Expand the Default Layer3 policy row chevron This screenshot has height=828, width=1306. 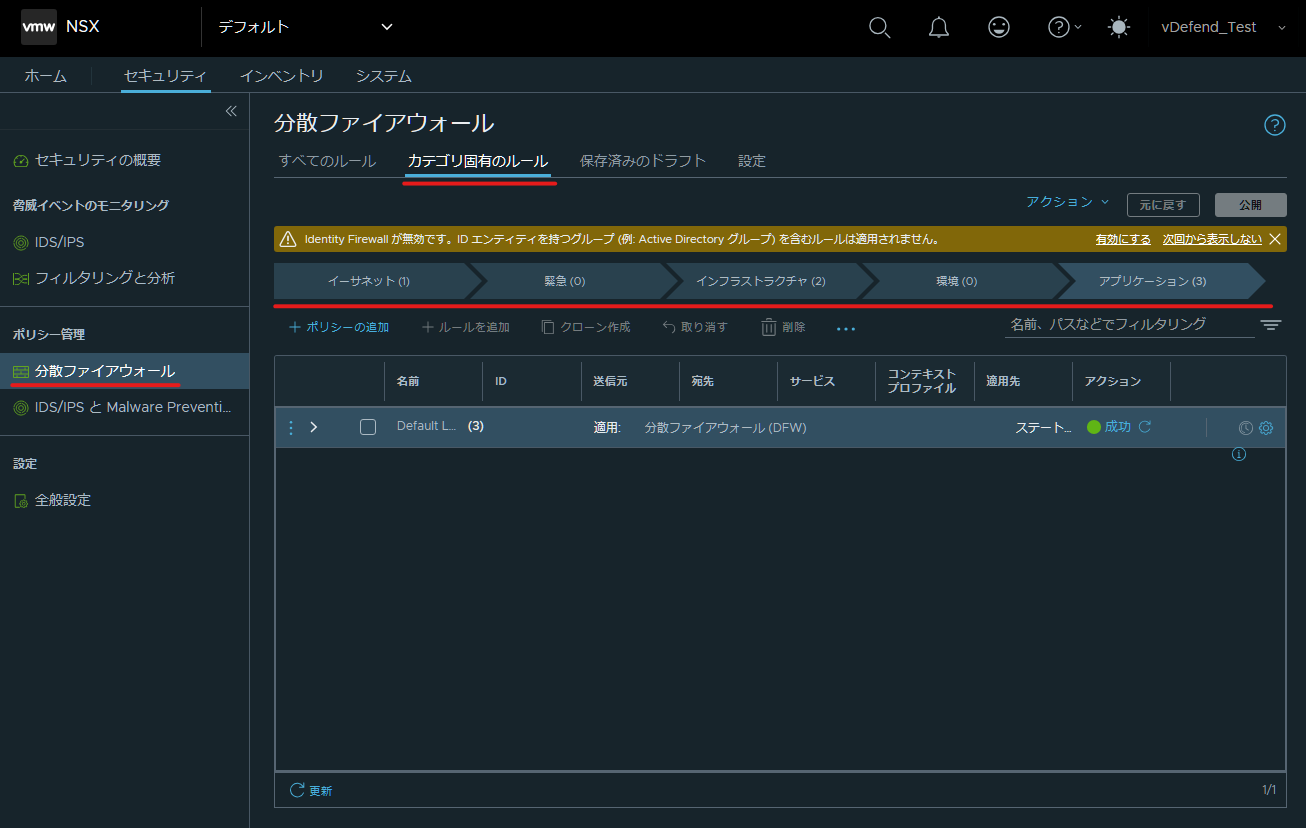(314, 427)
